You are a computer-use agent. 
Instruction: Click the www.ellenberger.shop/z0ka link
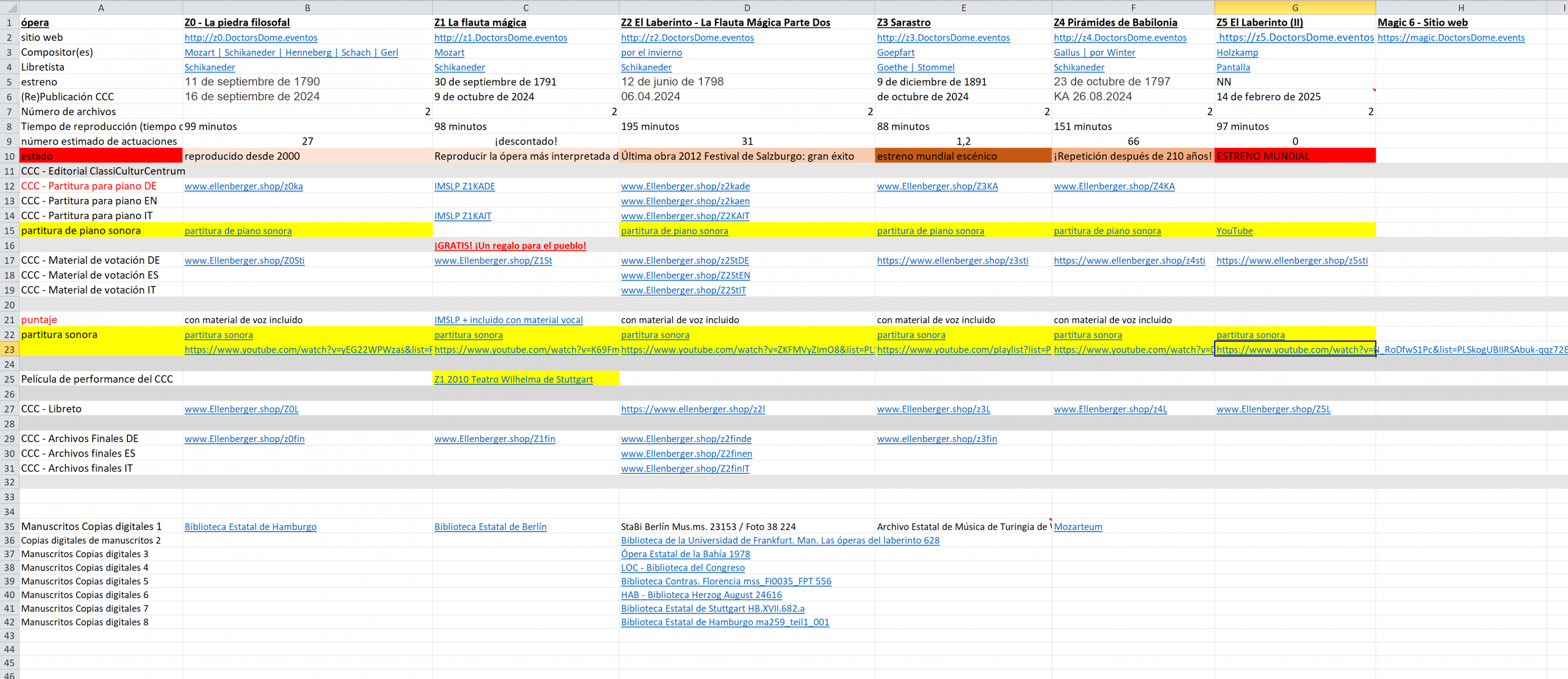pyautogui.click(x=244, y=187)
